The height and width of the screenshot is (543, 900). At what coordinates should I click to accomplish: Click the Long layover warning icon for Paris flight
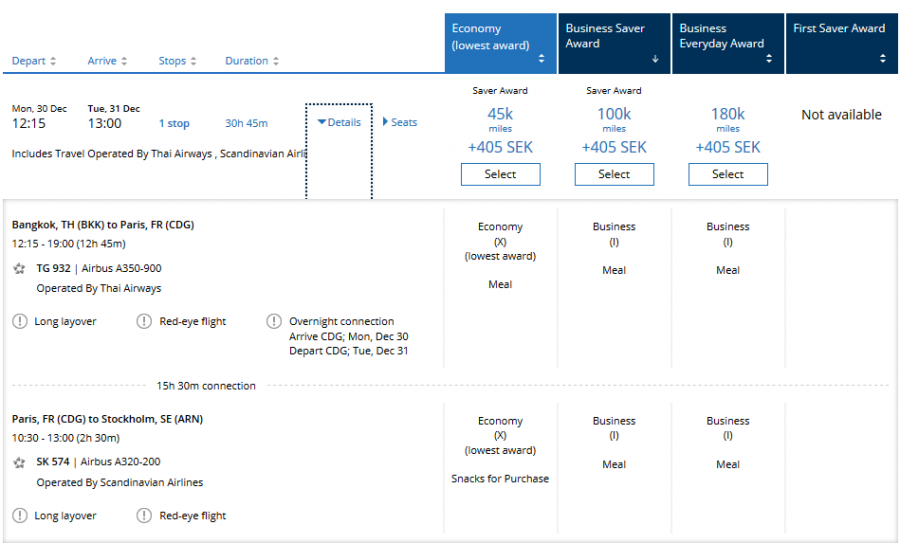pos(19,516)
